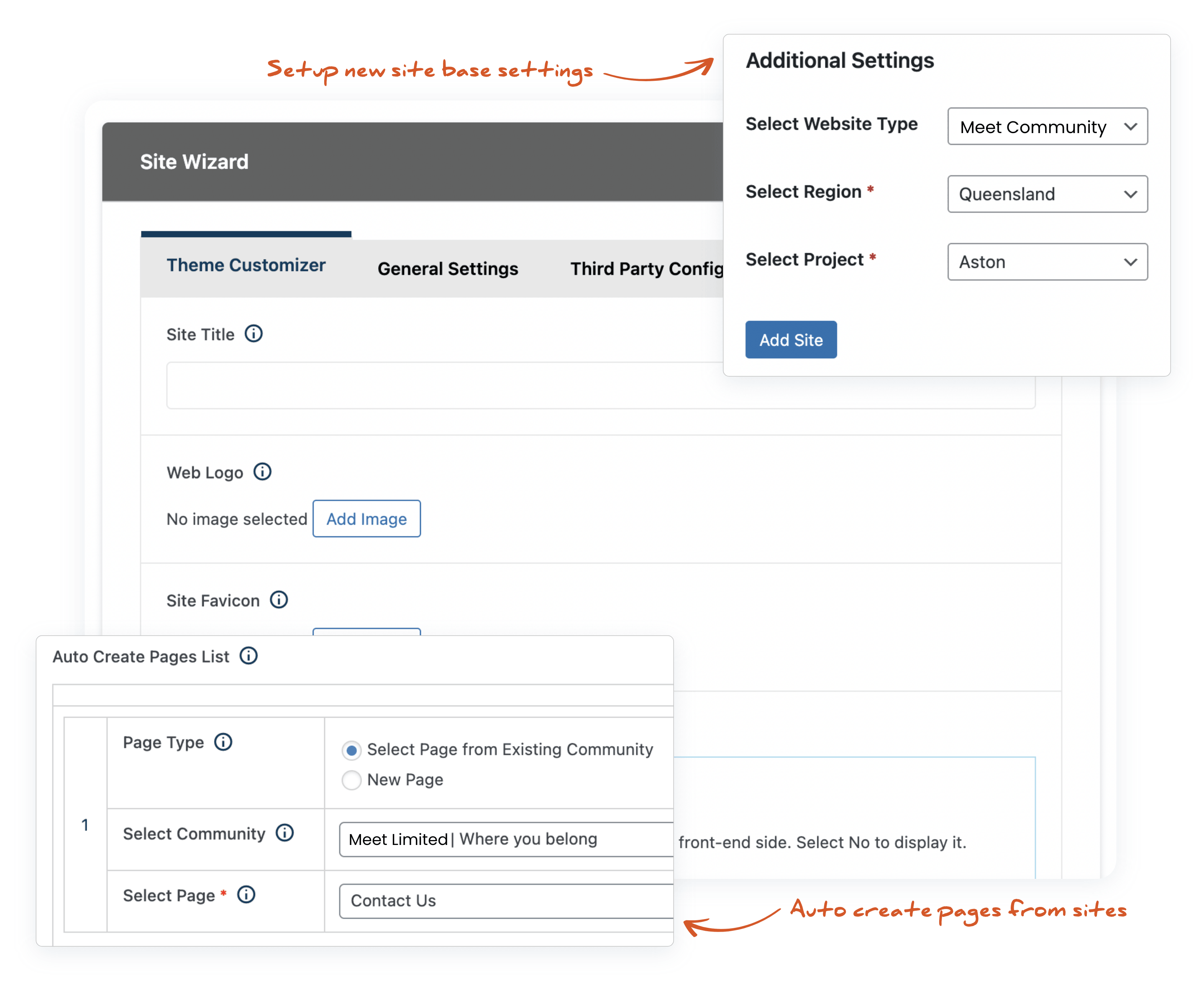Image resolution: width=1204 pixels, height=986 pixels.
Task: Click the Site Wizard header title
Action: [194, 161]
